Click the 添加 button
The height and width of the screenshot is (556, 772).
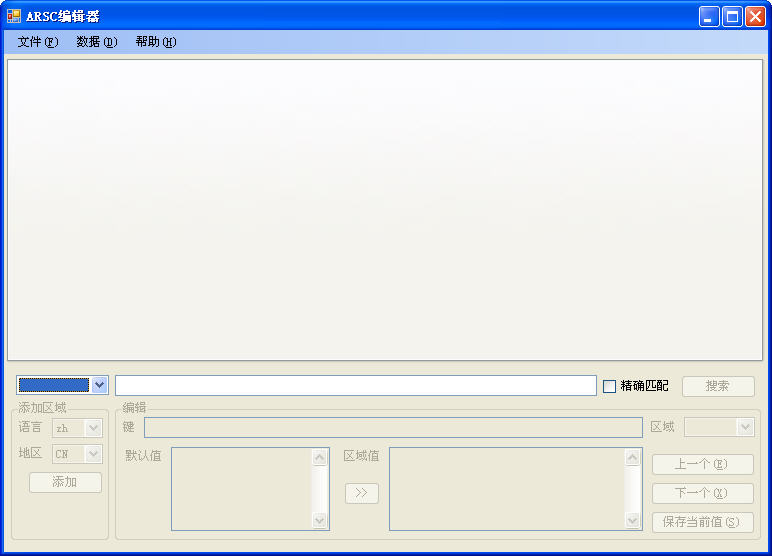pyautogui.click(x=65, y=482)
